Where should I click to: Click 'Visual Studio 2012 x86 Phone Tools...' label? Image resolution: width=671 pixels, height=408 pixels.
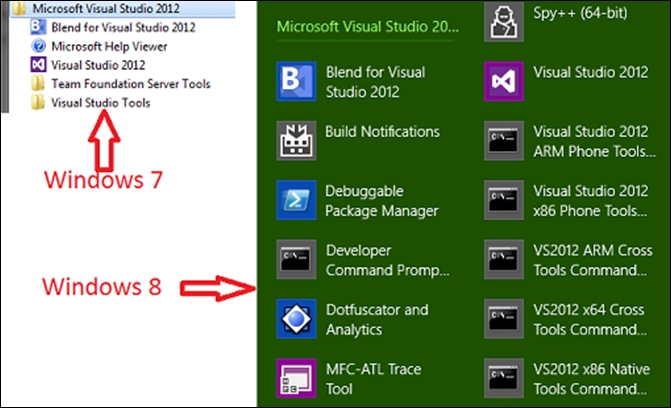[591, 201]
